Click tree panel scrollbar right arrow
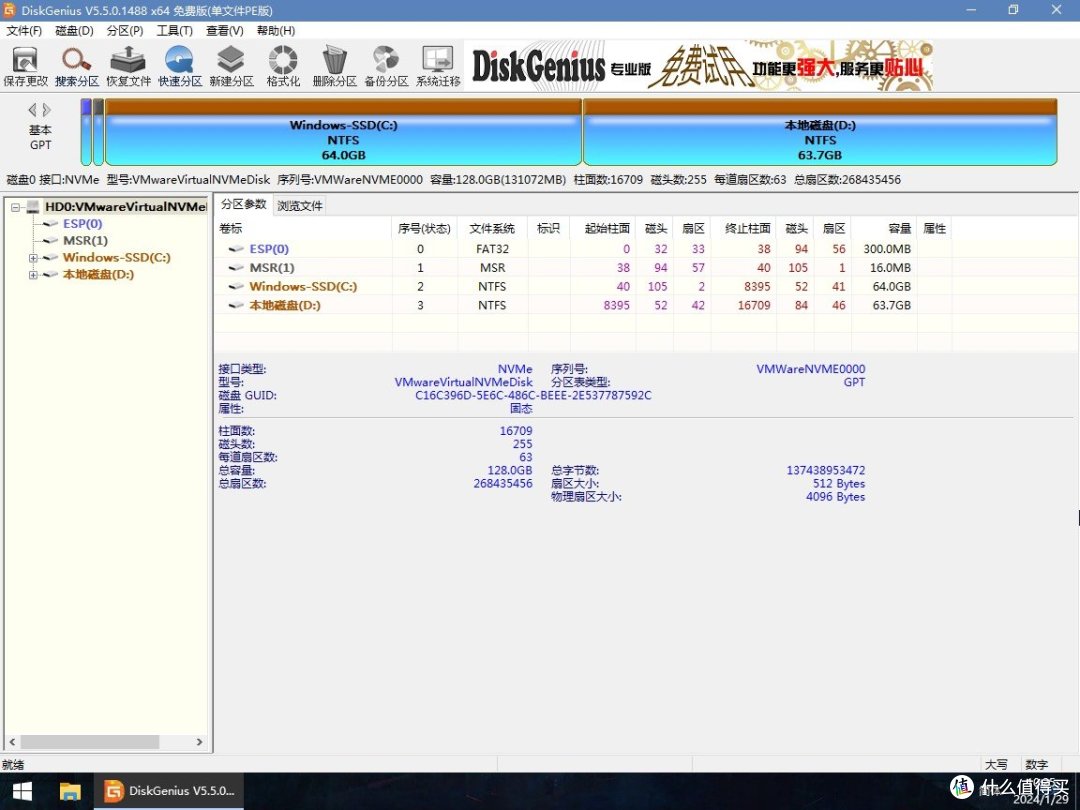This screenshot has height=810, width=1080. (200, 742)
